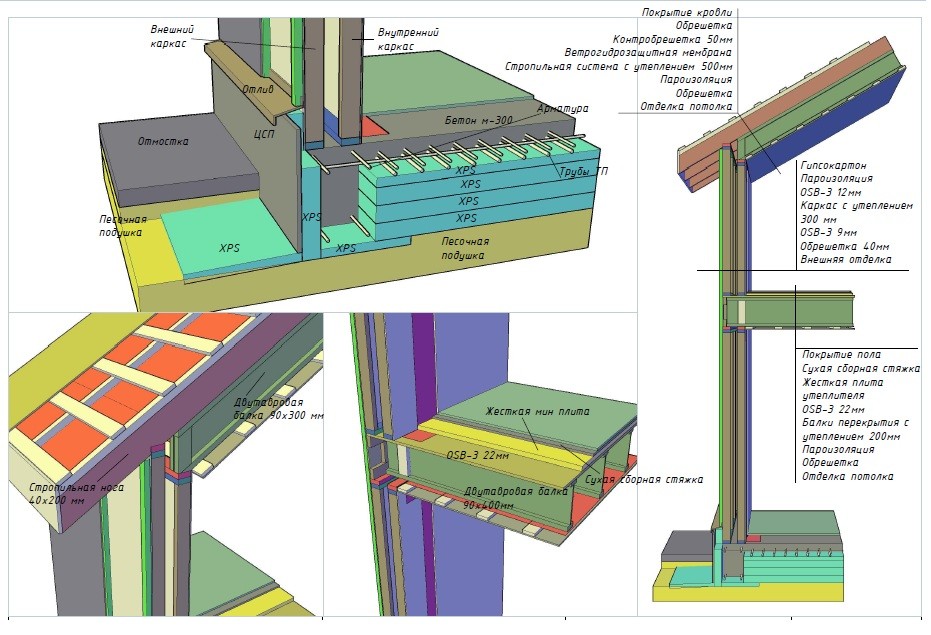Screen dimensions: 931x635
Task: Select the "Бетон м-300" label
Action: coord(478,119)
